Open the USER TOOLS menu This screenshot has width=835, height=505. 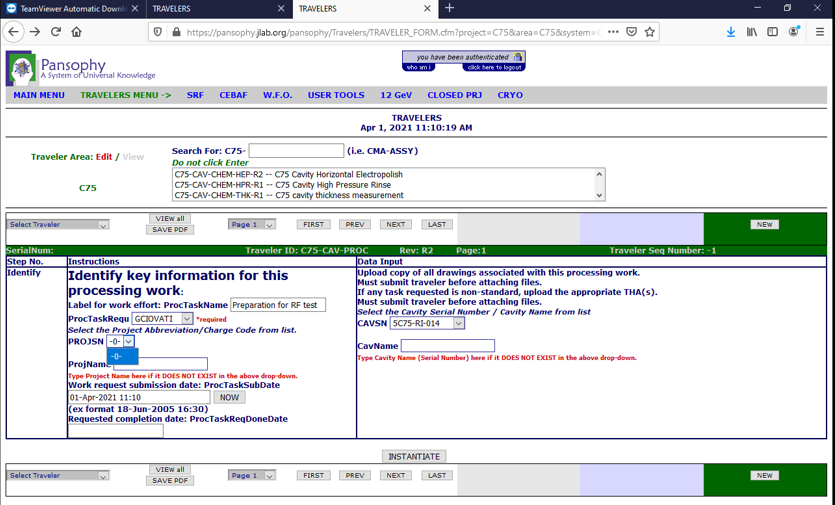click(336, 95)
